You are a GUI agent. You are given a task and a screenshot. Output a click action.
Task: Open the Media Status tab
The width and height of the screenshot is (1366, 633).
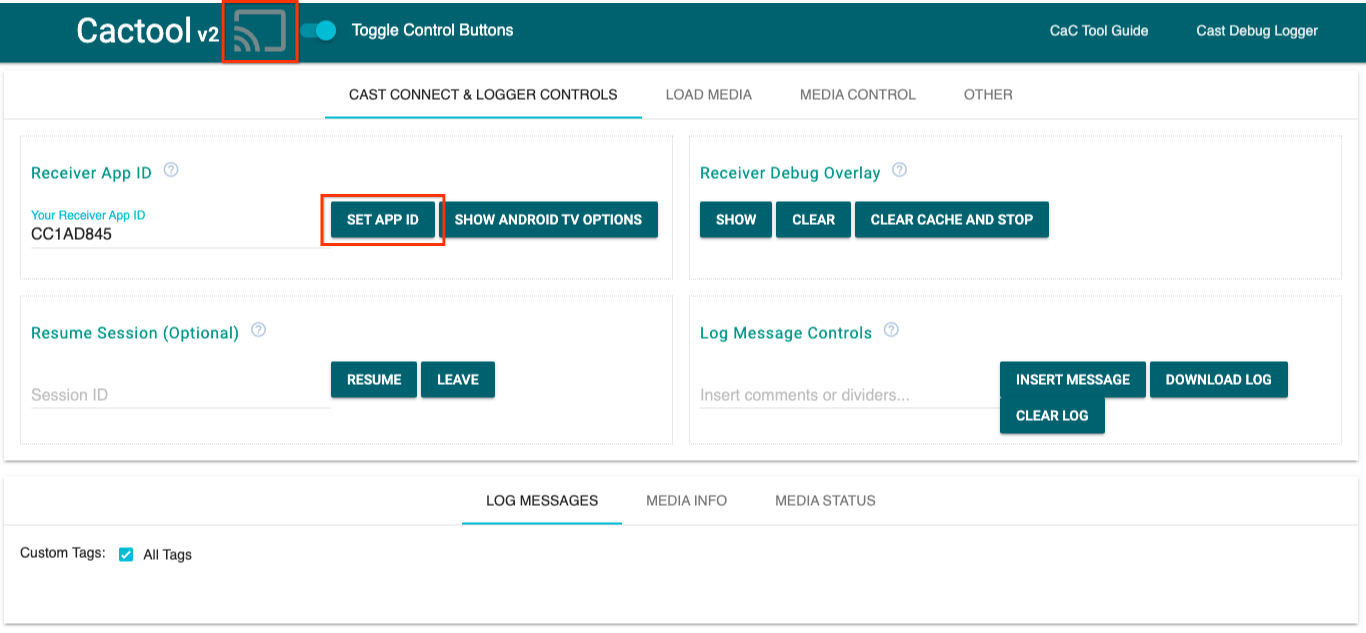[x=824, y=500]
